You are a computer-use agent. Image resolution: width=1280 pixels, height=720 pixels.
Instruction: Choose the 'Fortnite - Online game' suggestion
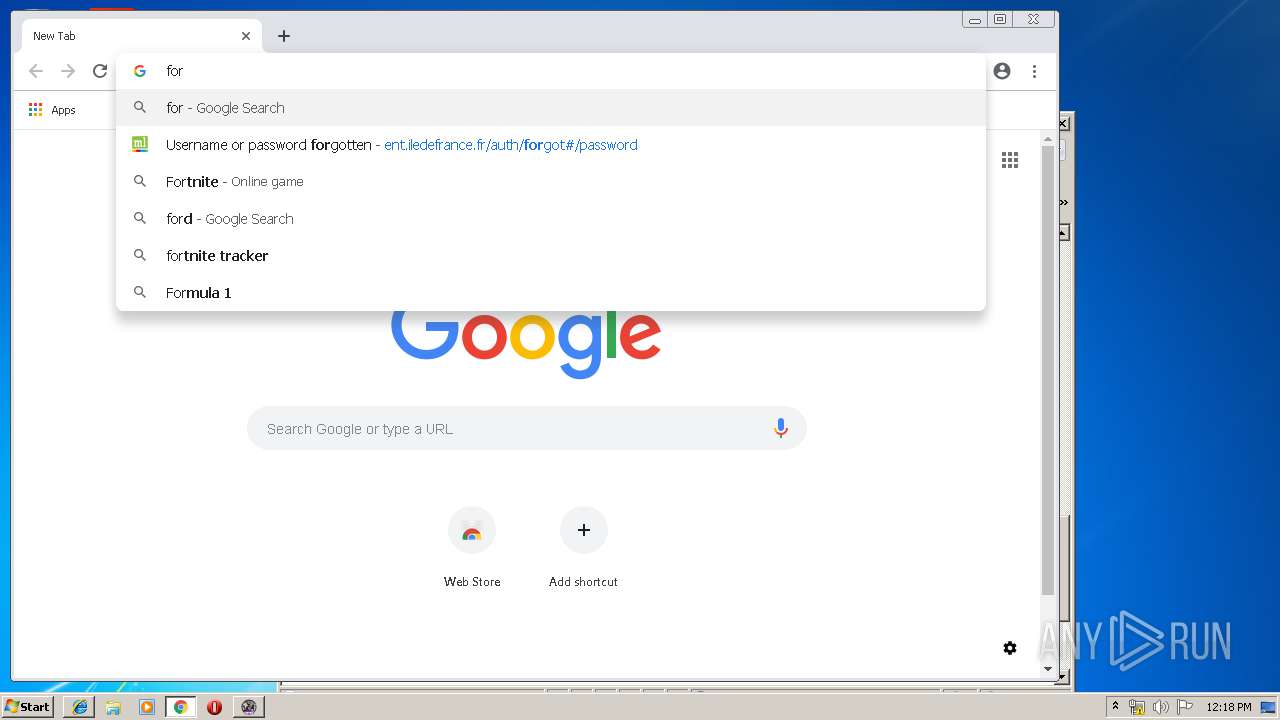point(551,182)
